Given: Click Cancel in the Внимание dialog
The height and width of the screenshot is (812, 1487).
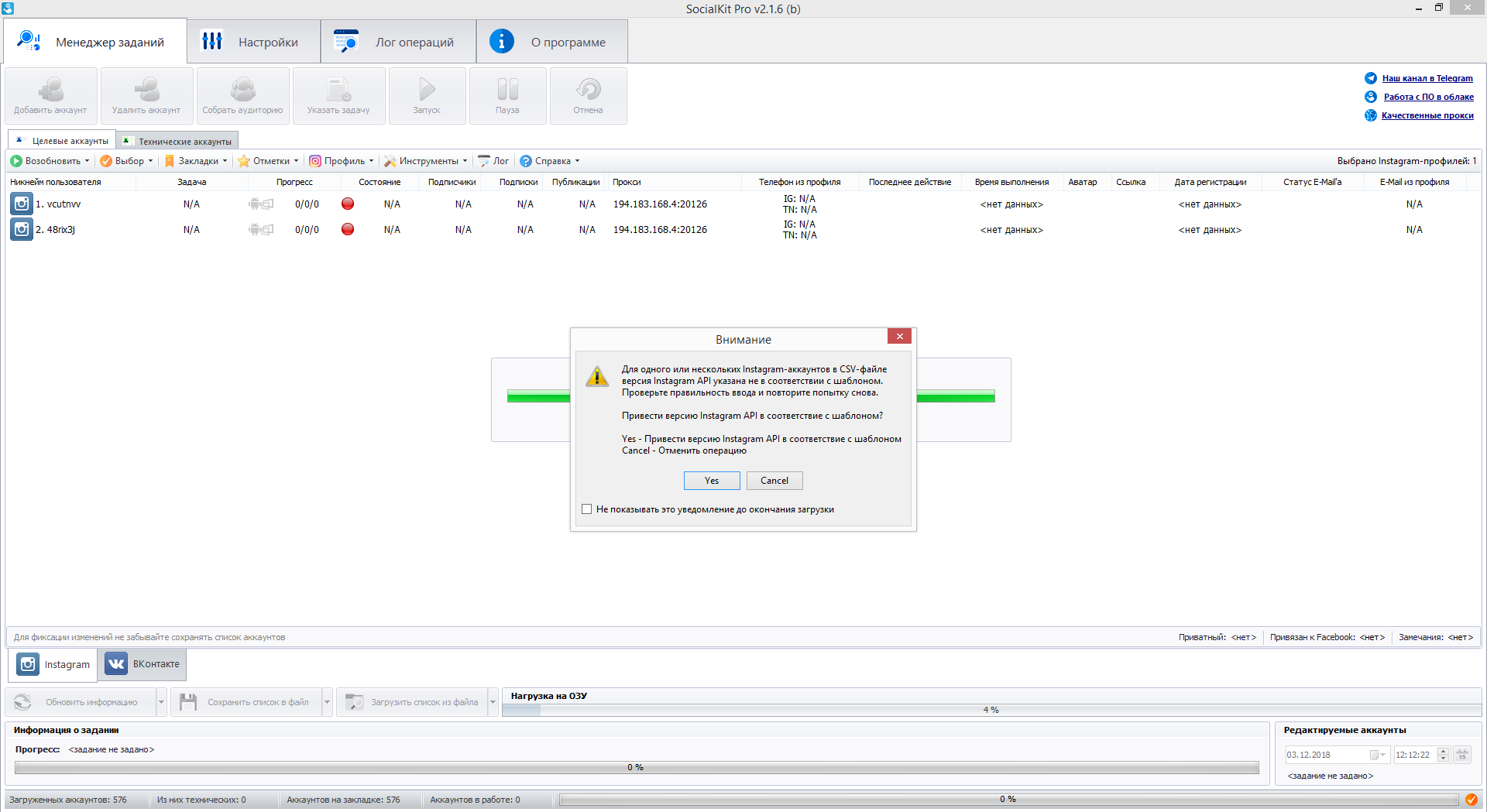Looking at the screenshot, I should tap(774, 481).
